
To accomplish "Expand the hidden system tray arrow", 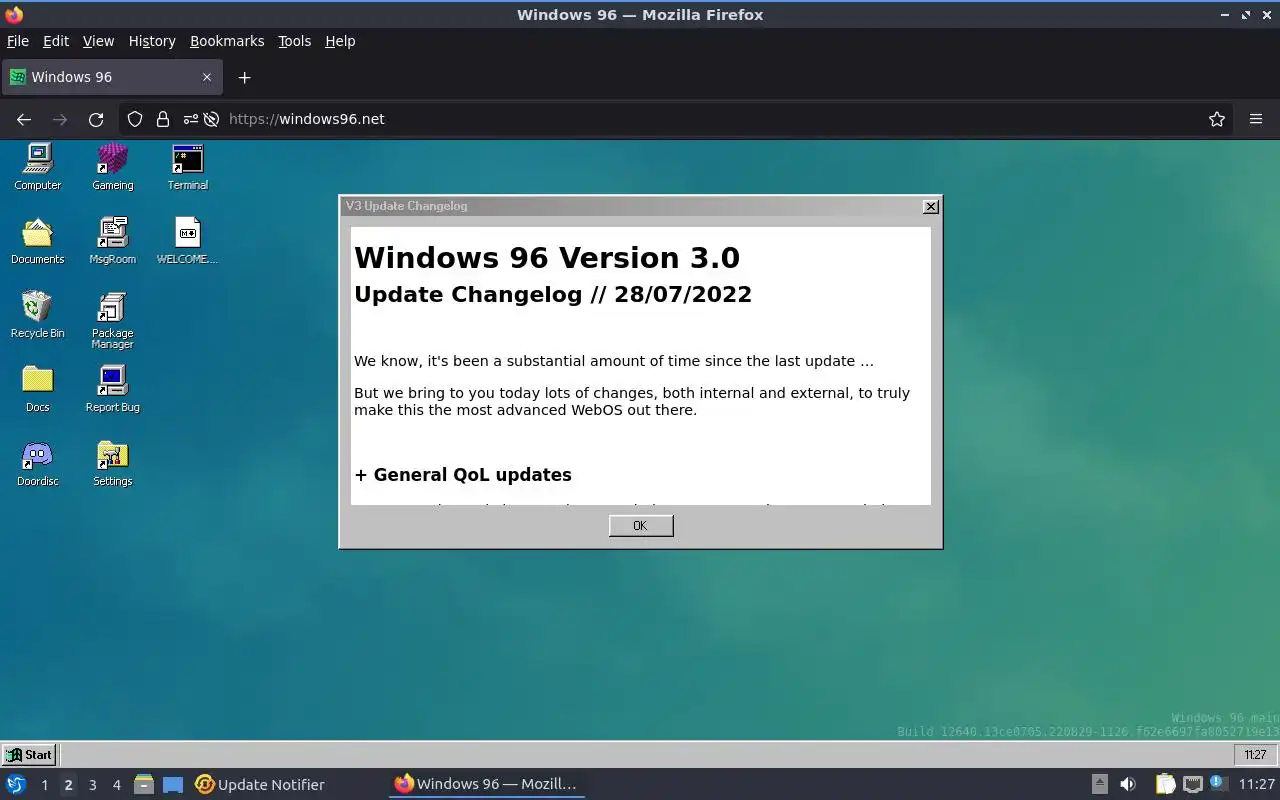I will click(x=1099, y=784).
